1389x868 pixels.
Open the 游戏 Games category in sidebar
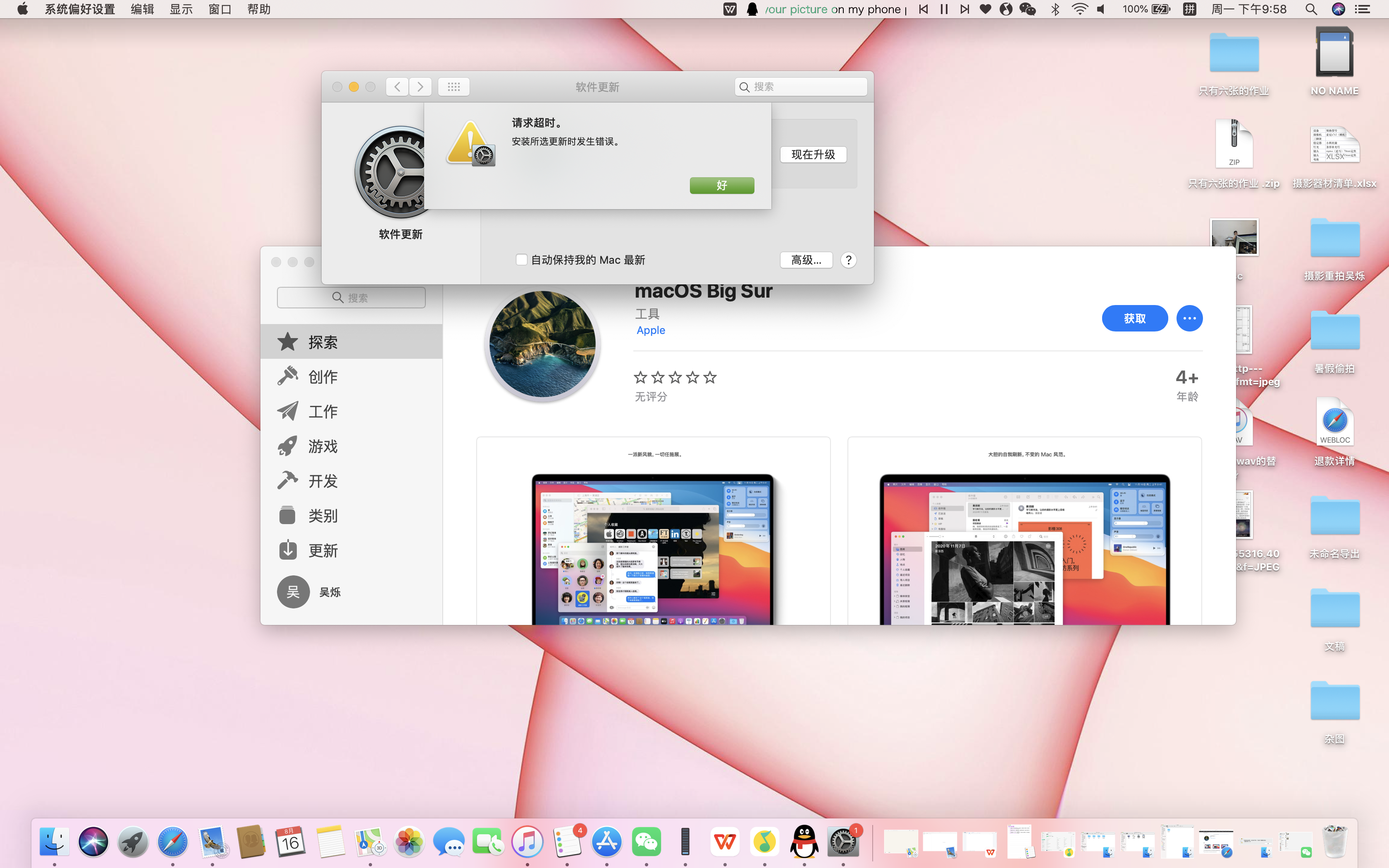tap(322, 446)
